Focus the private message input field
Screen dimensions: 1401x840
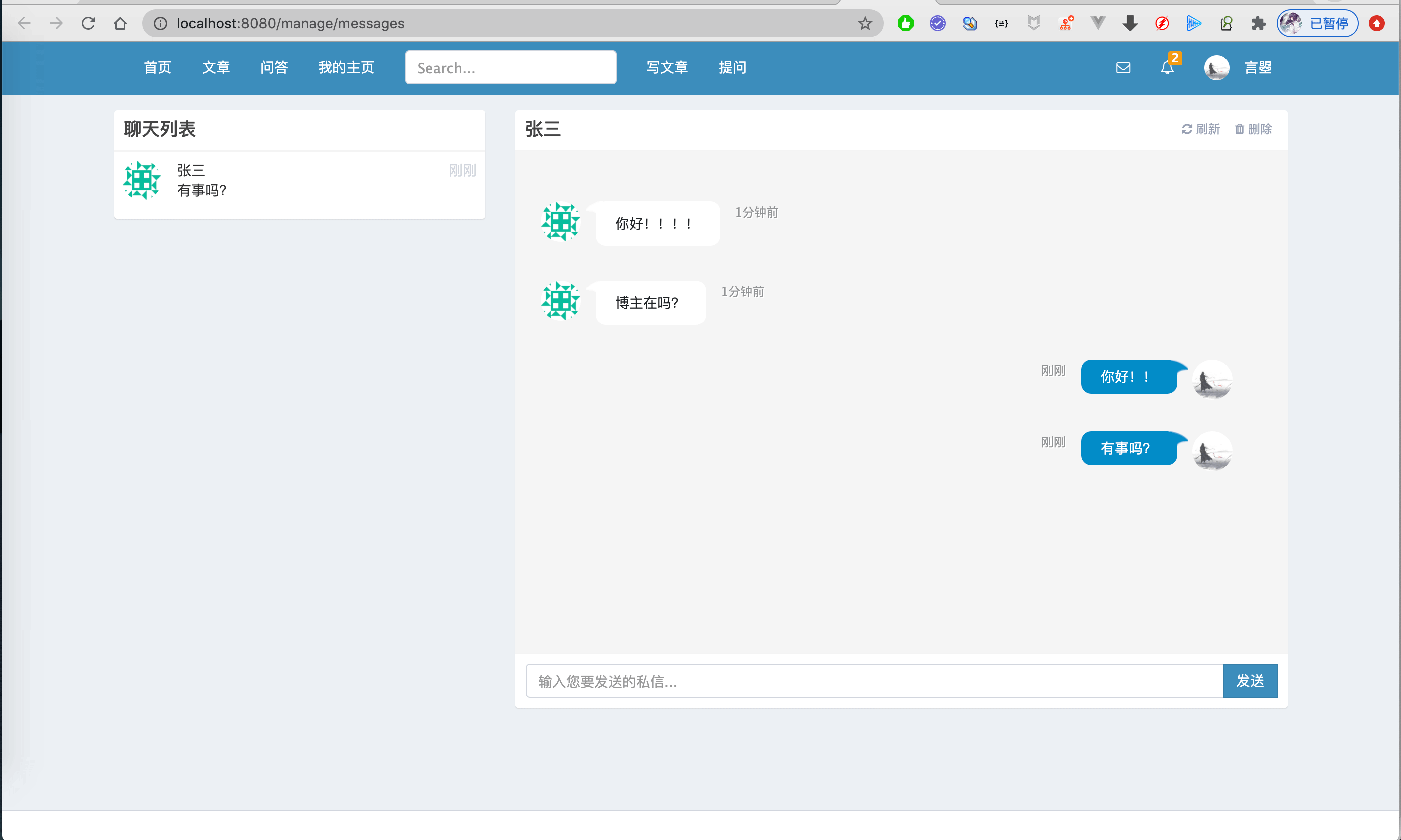click(x=874, y=681)
